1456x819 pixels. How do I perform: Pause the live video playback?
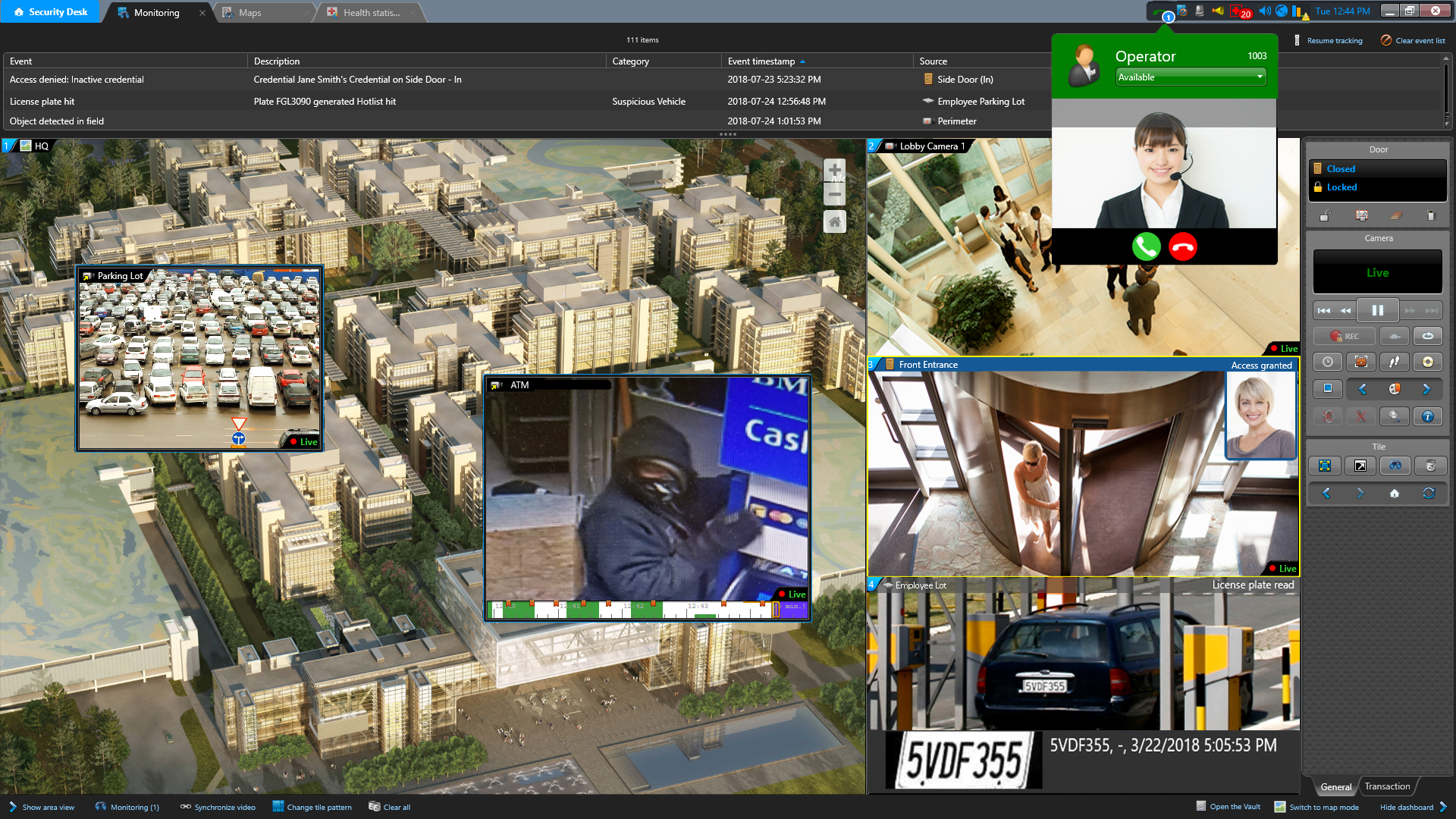pyautogui.click(x=1379, y=310)
